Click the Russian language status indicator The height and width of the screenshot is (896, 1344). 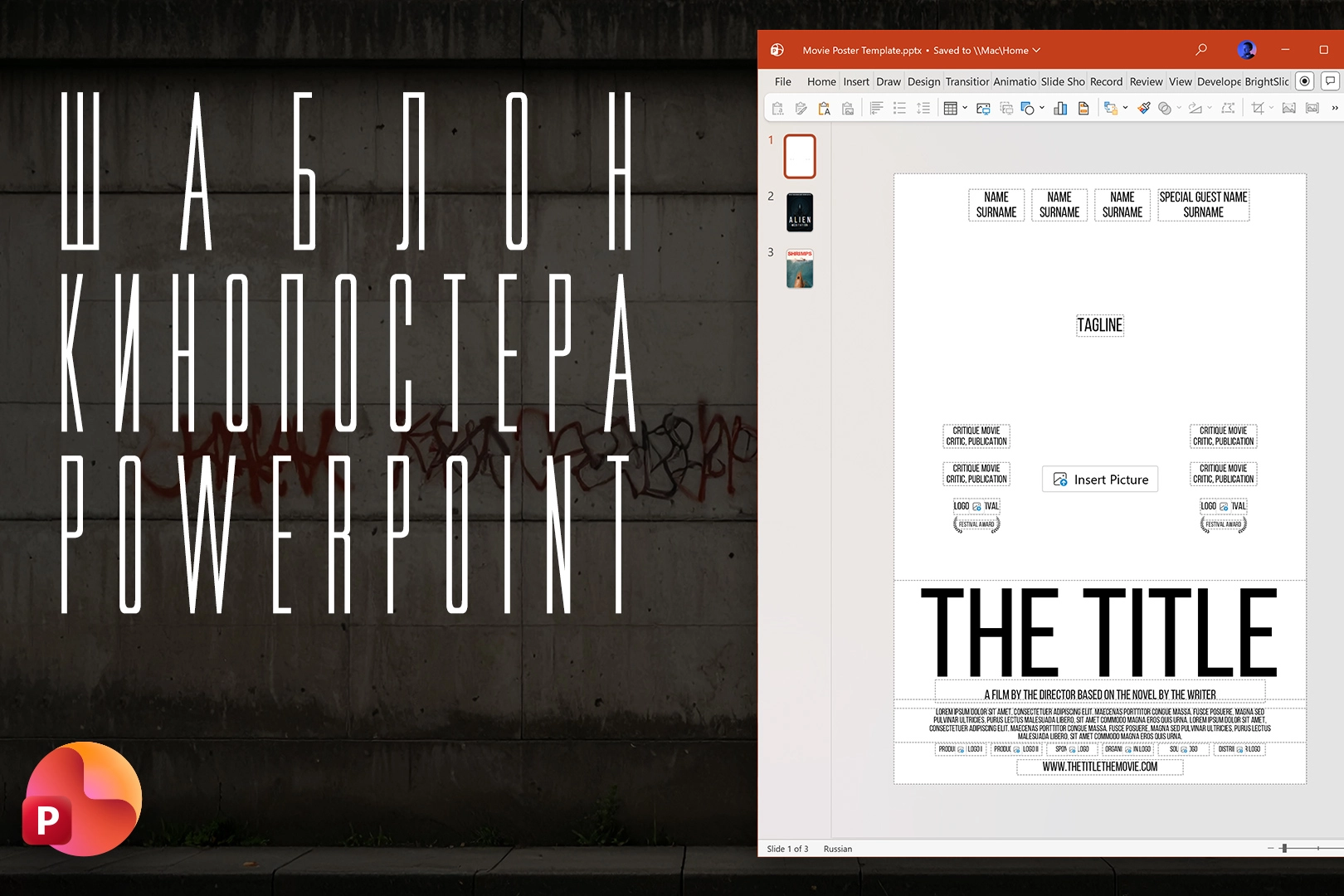click(837, 849)
